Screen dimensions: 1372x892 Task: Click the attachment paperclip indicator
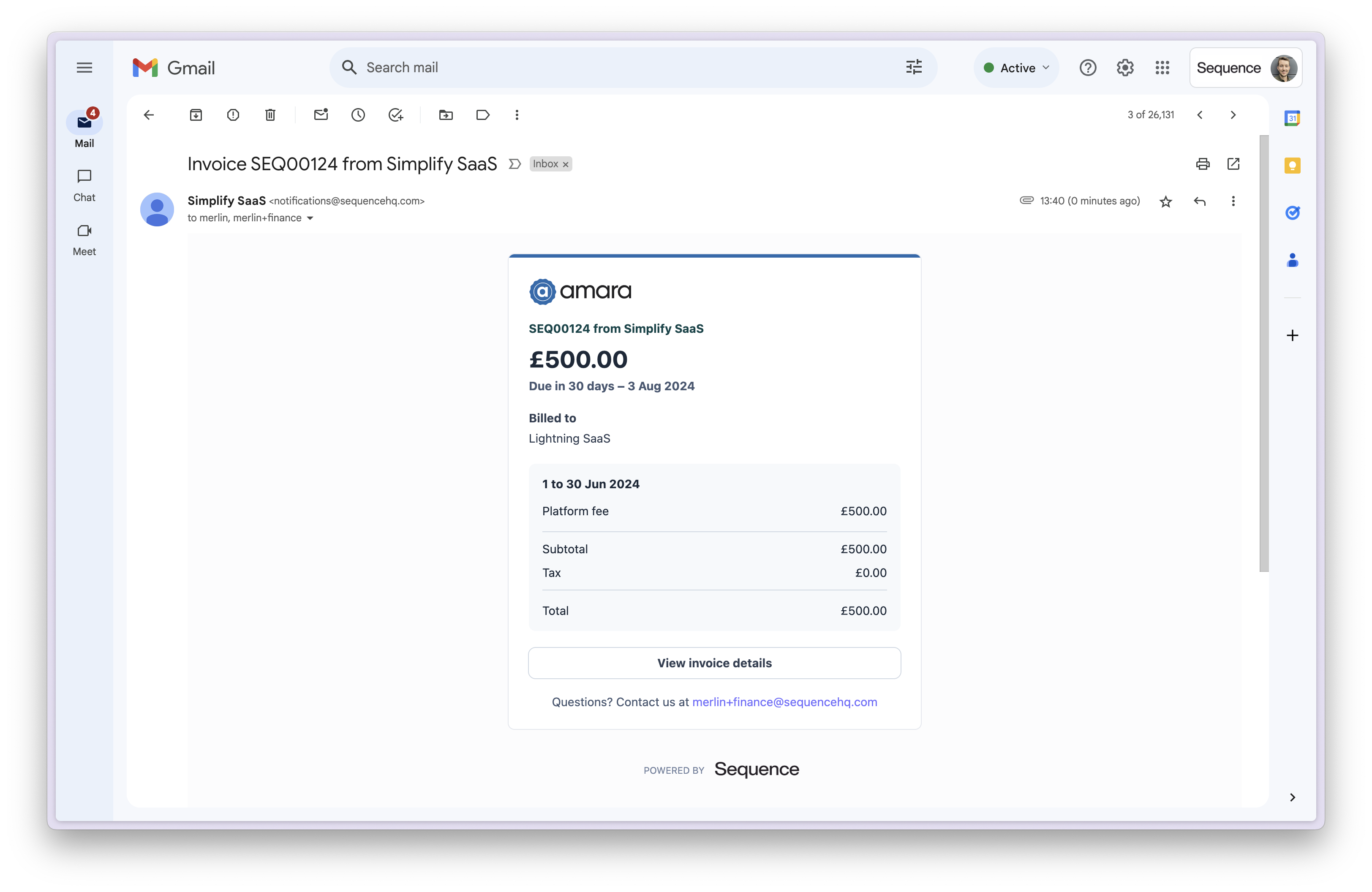click(1027, 200)
